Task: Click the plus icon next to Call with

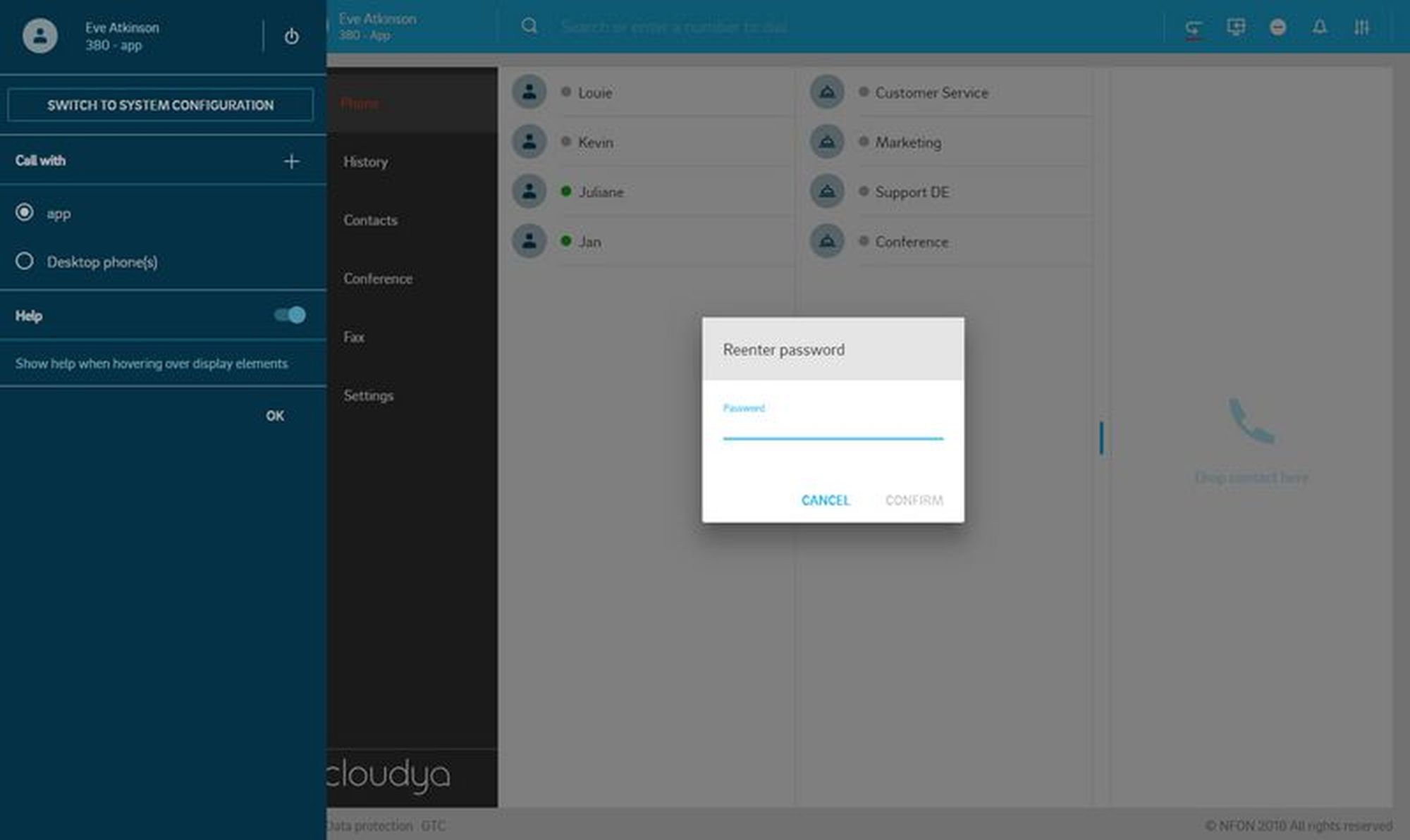Action: pyautogui.click(x=291, y=161)
